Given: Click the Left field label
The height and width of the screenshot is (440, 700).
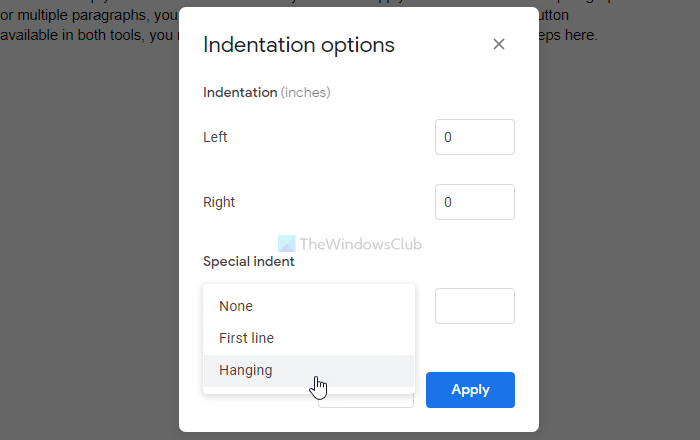Looking at the screenshot, I should coord(215,137).
